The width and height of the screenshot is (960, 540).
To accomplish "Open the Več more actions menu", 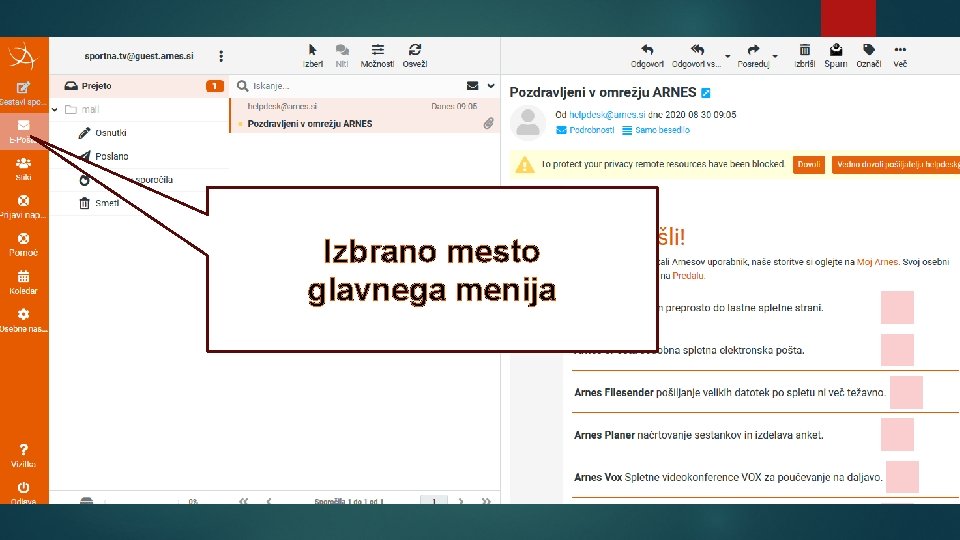I will [900, 56].
